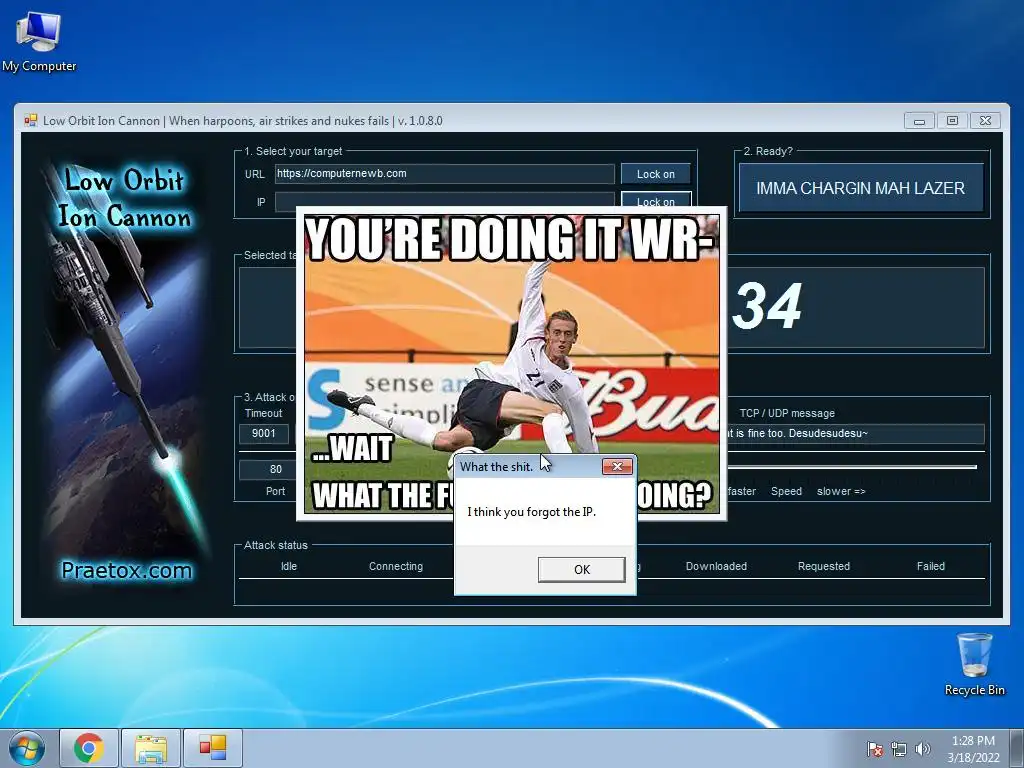This screenshot has height=768, width=1024.
Task: Click the Port label under 80
Action: [x=275, y=491]
